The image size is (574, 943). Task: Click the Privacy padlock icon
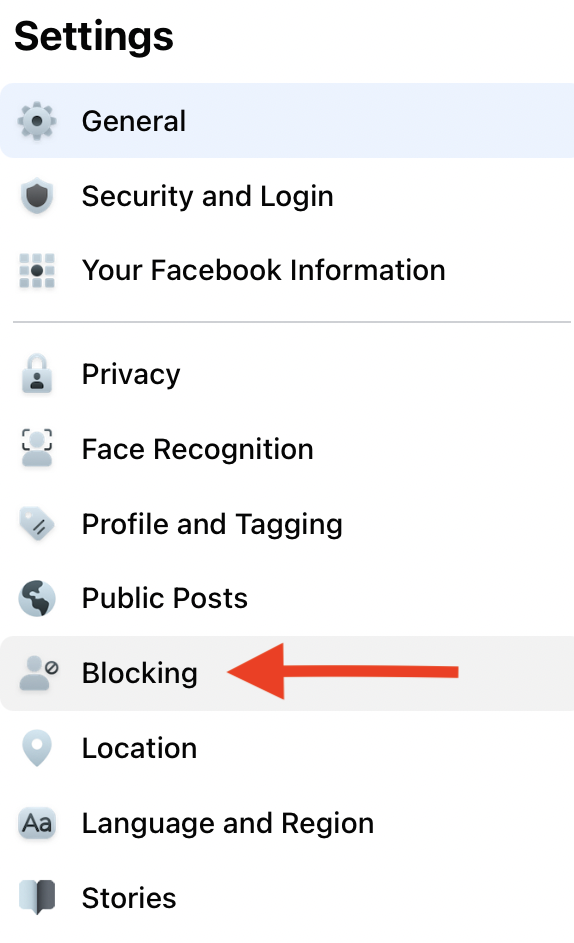pos(37,374)
